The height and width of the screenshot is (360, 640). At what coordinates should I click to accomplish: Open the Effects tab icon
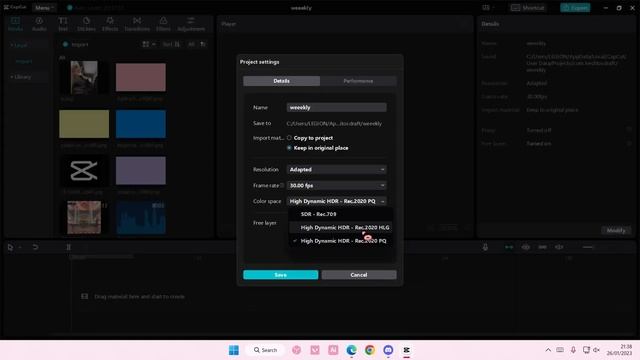point(110,24)
